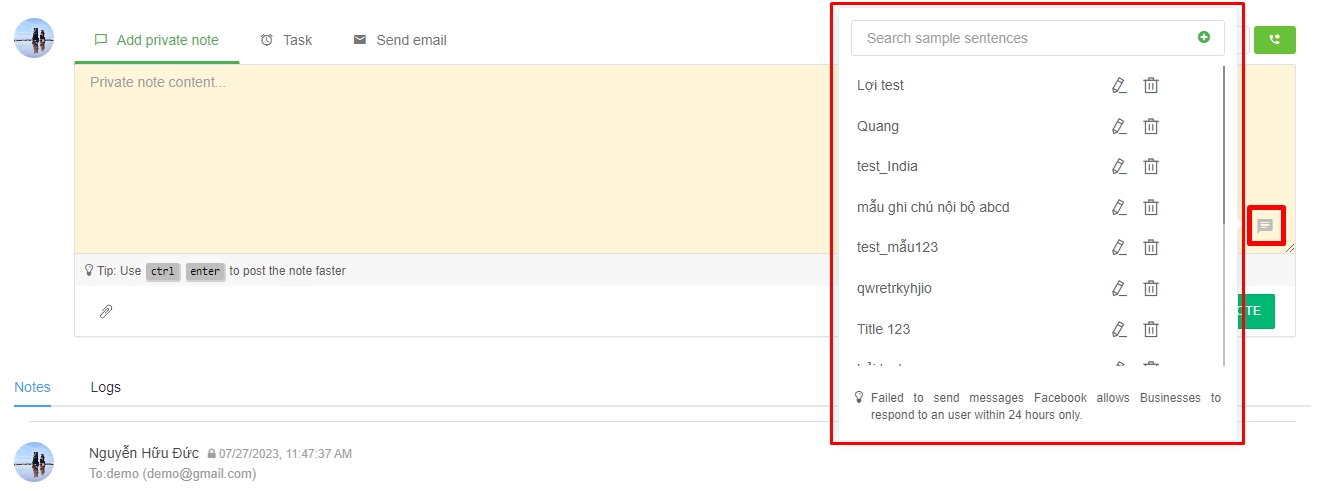Screen dimensions: 1323x491
Task: Delete the Title 123 sample sentence
Action: coord(1151,329)
